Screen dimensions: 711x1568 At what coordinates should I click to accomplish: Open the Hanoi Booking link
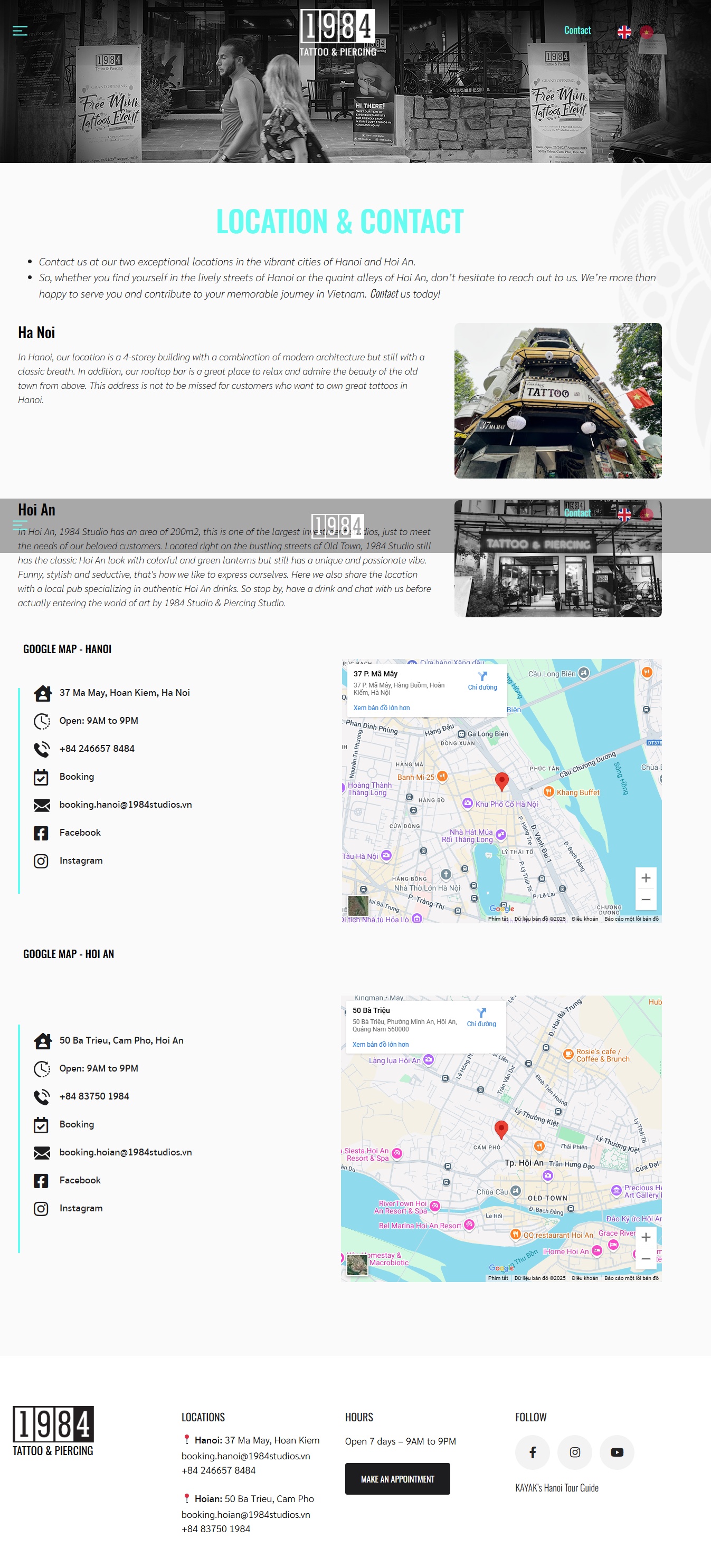pyautogui.click(x=77, y=777)
